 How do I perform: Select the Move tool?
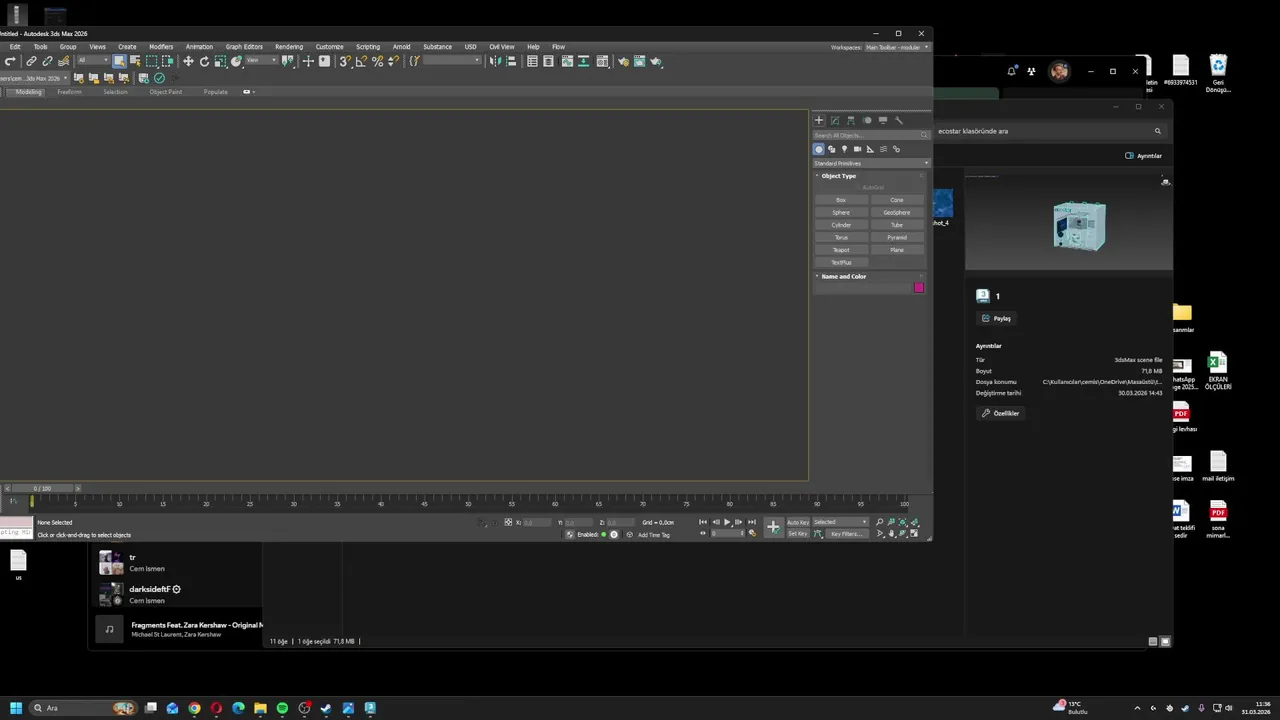point(188,61)
